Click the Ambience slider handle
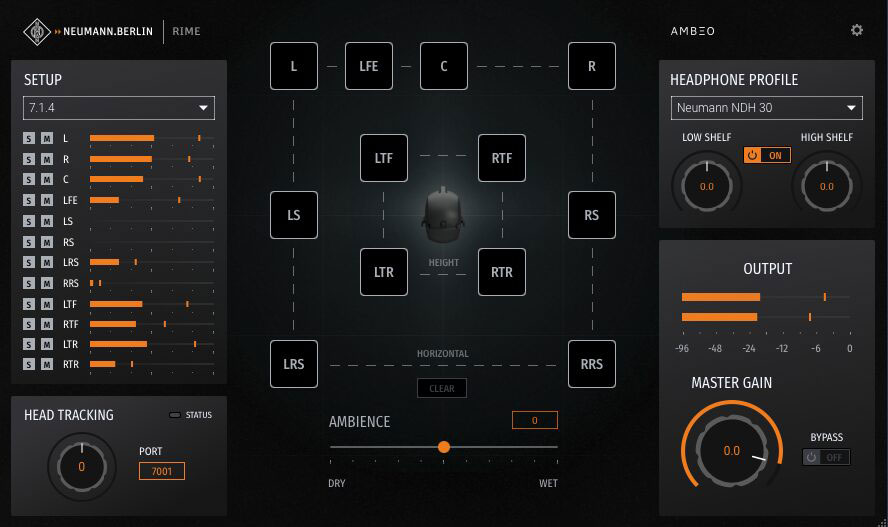 (x=444, y=447)
